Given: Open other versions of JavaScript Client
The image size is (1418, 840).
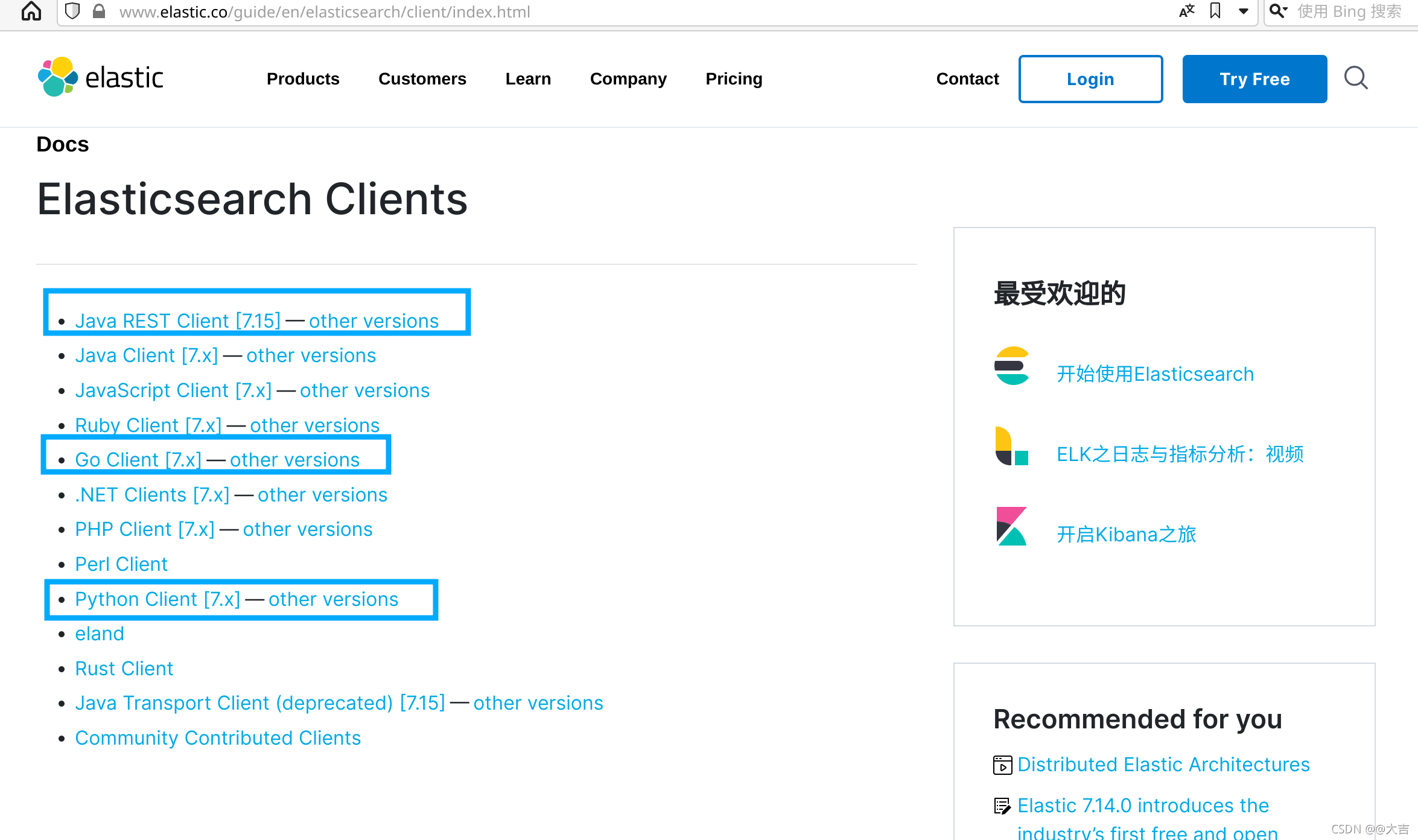Looking at the screenshot, I should point(364,390).
